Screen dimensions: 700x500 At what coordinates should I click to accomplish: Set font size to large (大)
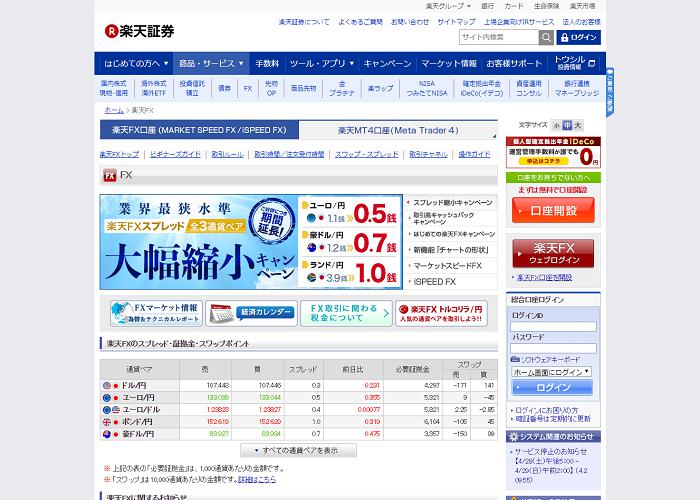point(578,125)
